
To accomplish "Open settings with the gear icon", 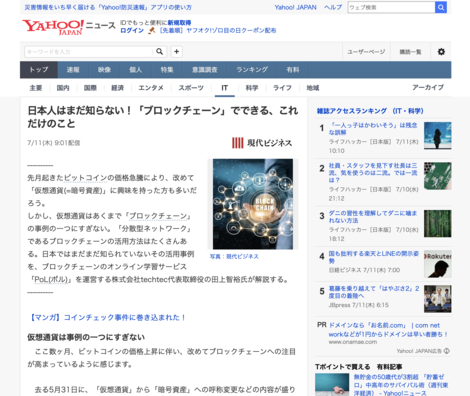I will 441,52.
